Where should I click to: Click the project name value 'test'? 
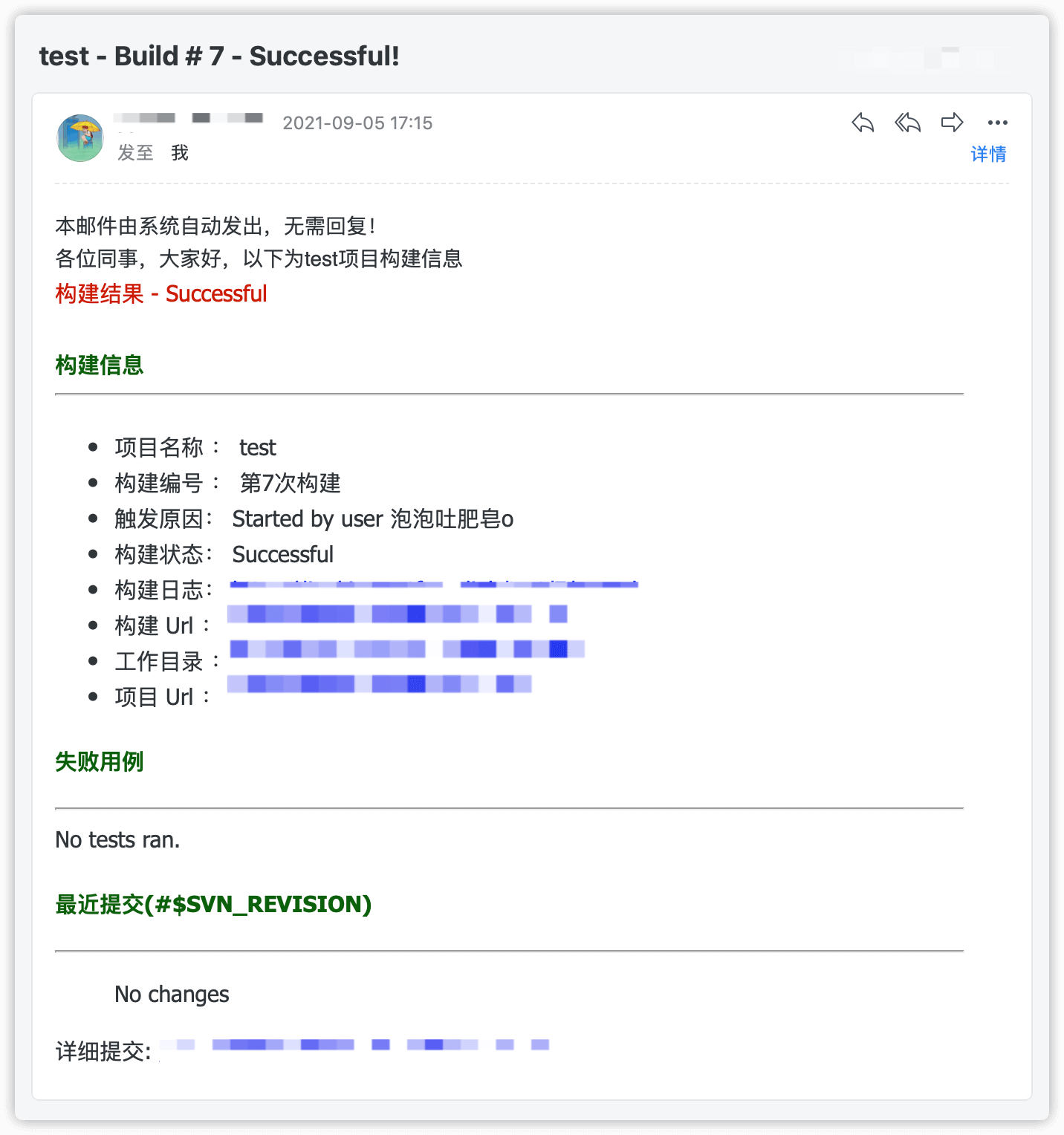(x=257, y=448)
